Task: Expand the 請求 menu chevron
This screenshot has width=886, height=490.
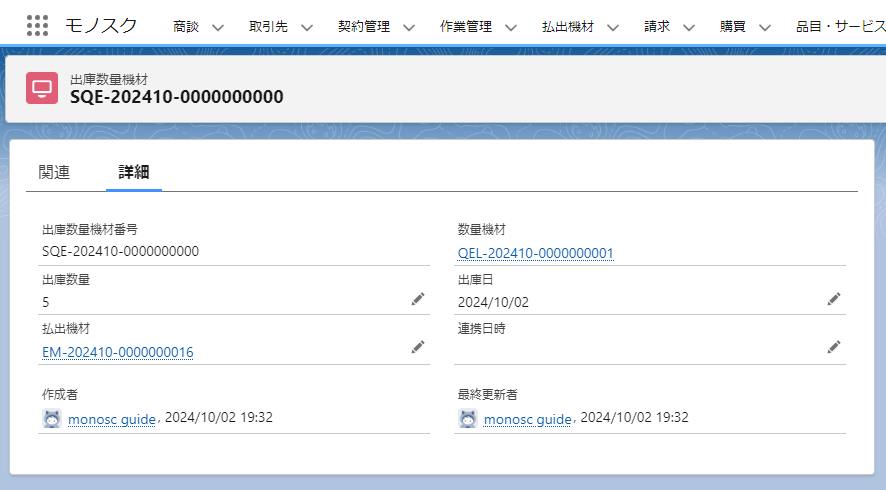Action: tap(689, 27)
